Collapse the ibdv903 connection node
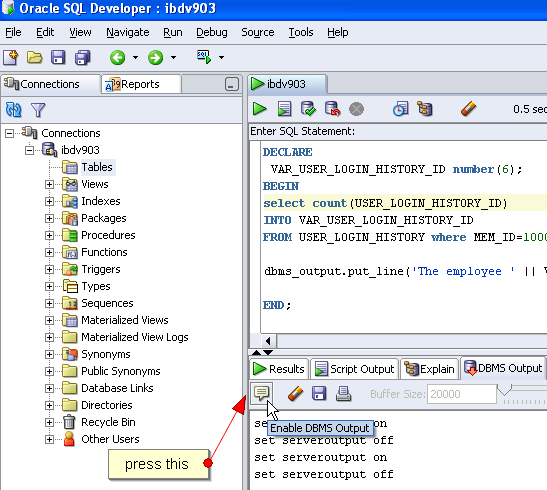 coord(29,150)
